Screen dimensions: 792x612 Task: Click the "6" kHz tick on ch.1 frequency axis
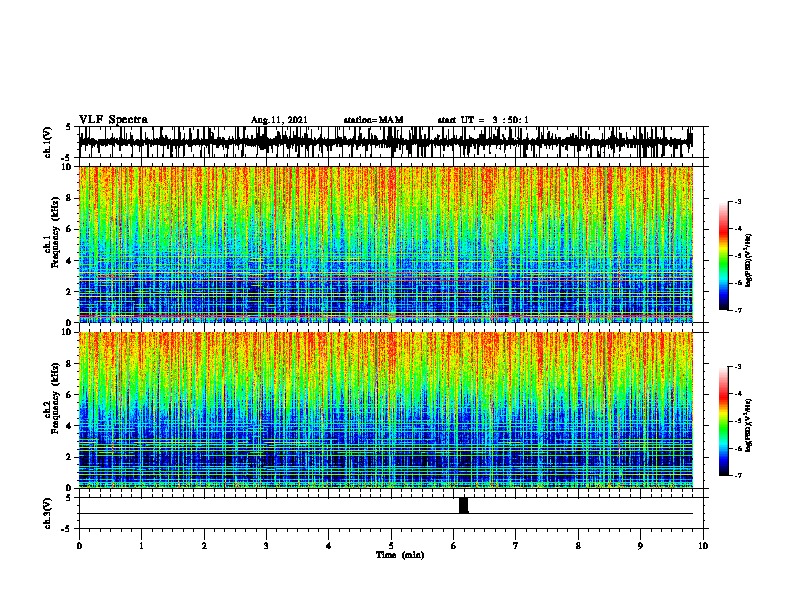click(x=70, y=229)
